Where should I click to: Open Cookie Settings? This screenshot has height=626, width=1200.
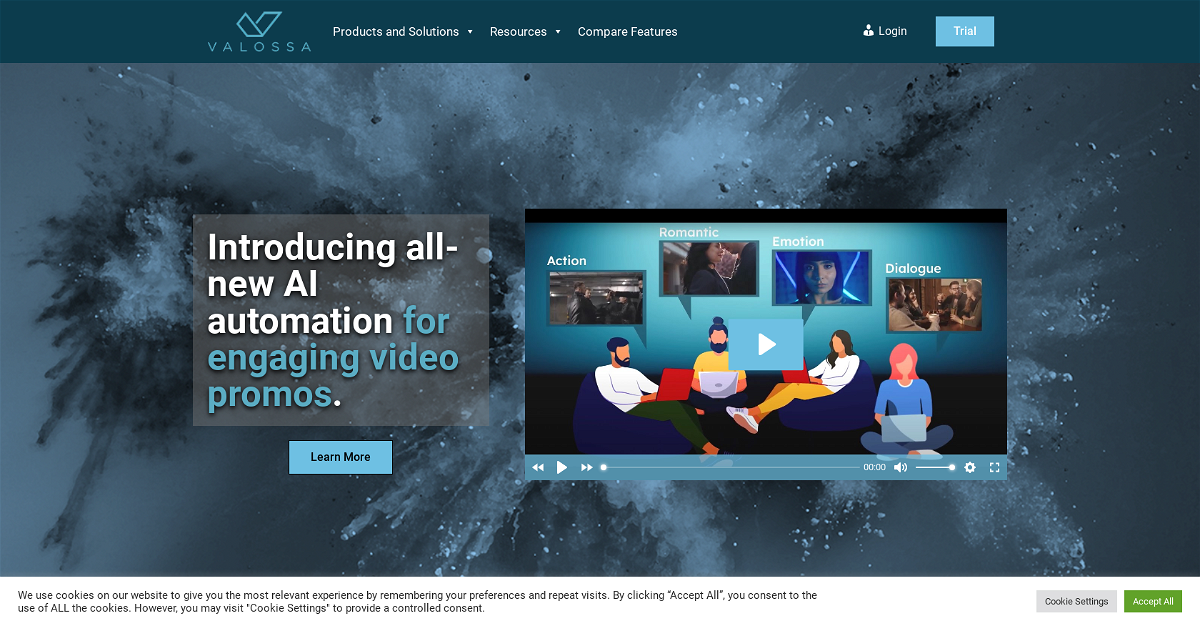tap(1077, 601)
